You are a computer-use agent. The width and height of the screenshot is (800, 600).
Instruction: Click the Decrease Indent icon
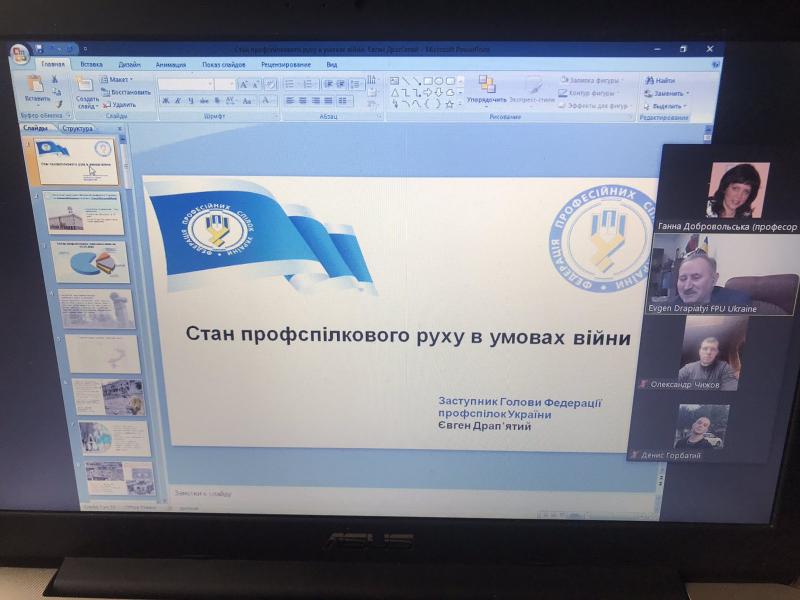pyautogui.click(x=328, y=84)
